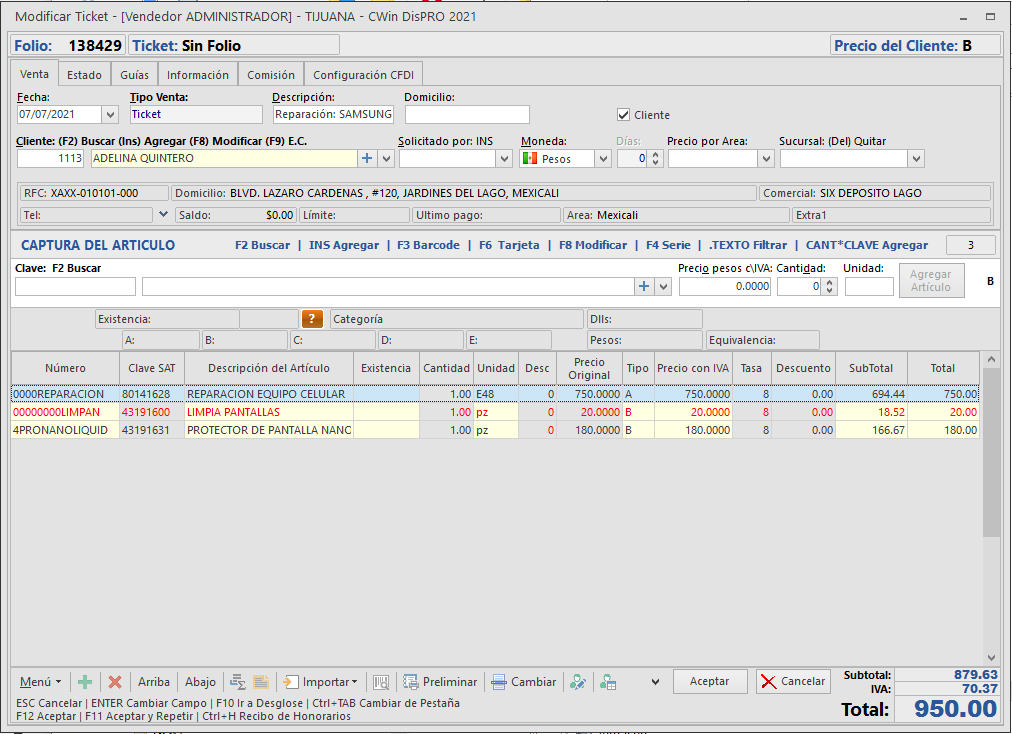1012x734 pixels.
Task: Expand the Fecha date picker dropdown
Action: pos(110,115)
